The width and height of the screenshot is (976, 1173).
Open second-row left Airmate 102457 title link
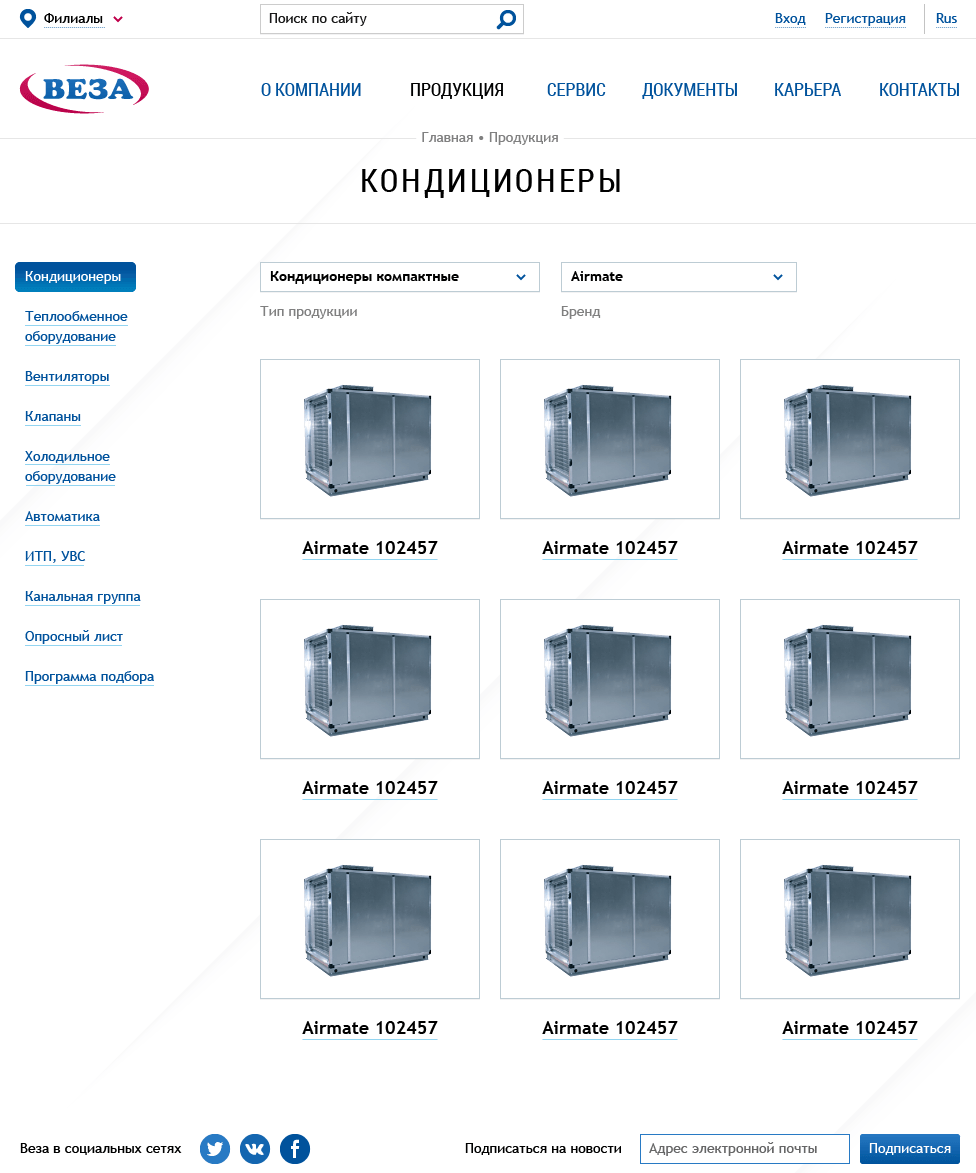[369, 788]
